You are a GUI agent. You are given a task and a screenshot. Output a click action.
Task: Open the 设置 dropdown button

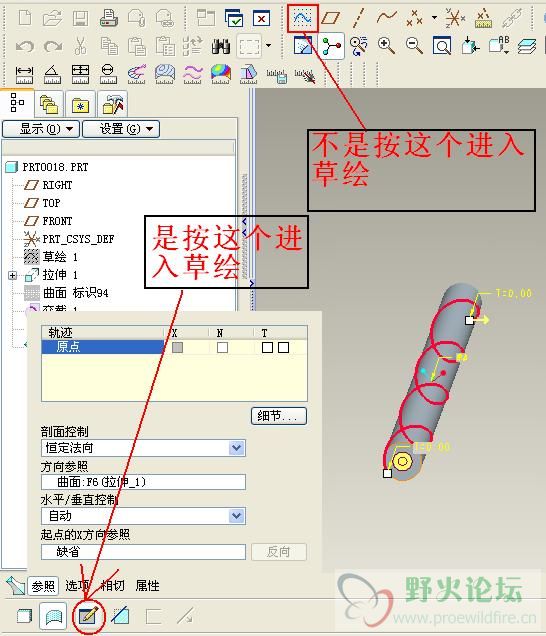[121, 129]
